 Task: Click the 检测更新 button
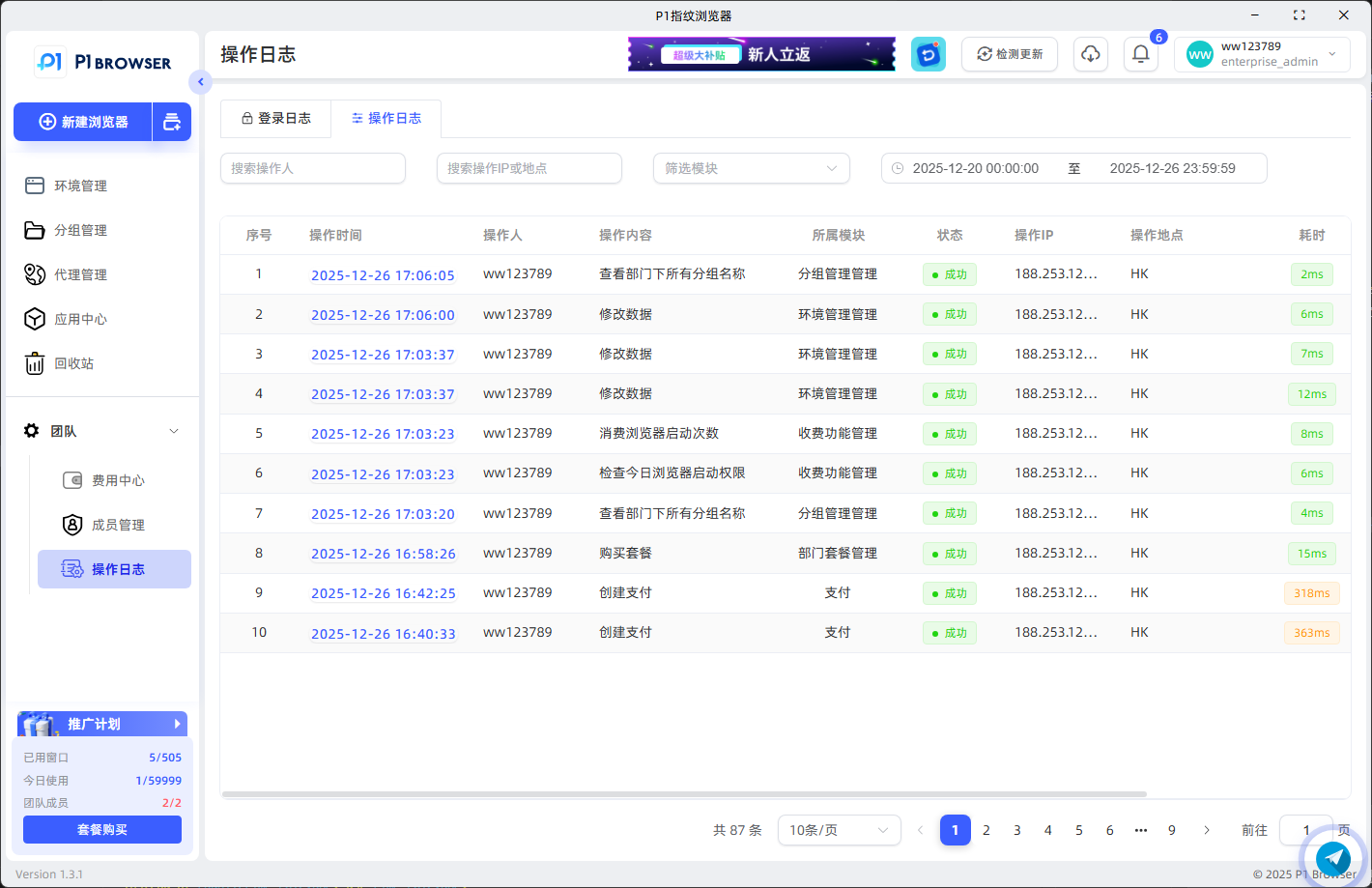click(x=1010, y=55)
